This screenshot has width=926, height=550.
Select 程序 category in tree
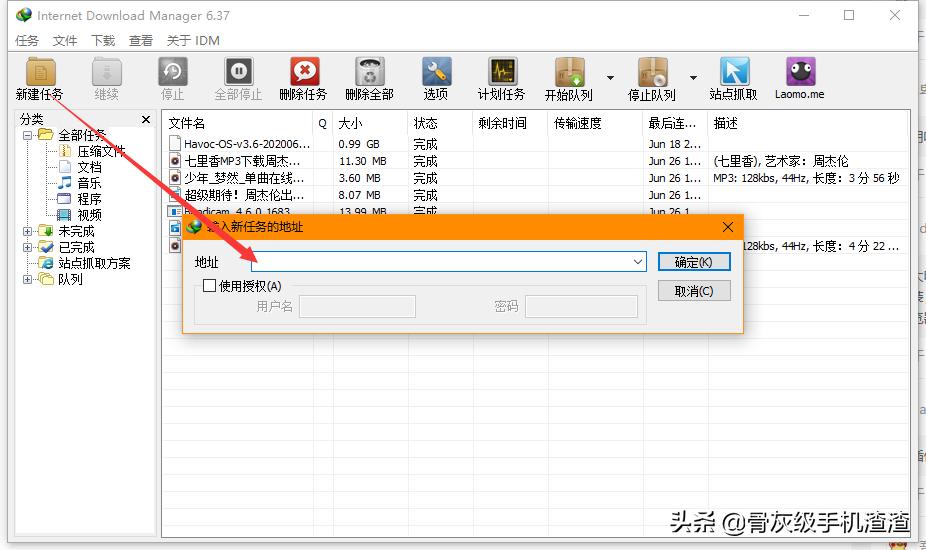[89, 199]
